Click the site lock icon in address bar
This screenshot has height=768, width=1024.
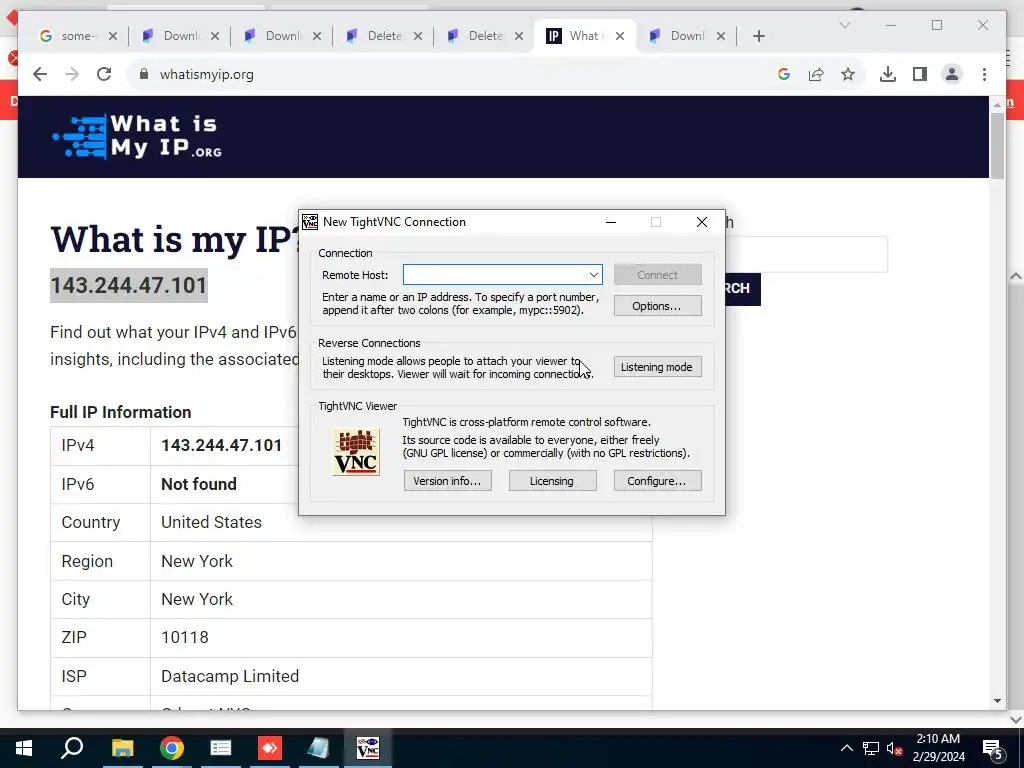point(144,74)
